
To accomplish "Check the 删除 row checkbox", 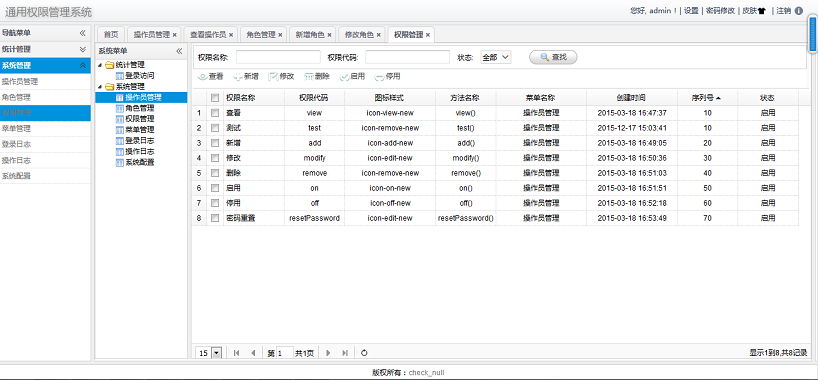I will coord(215,173).
